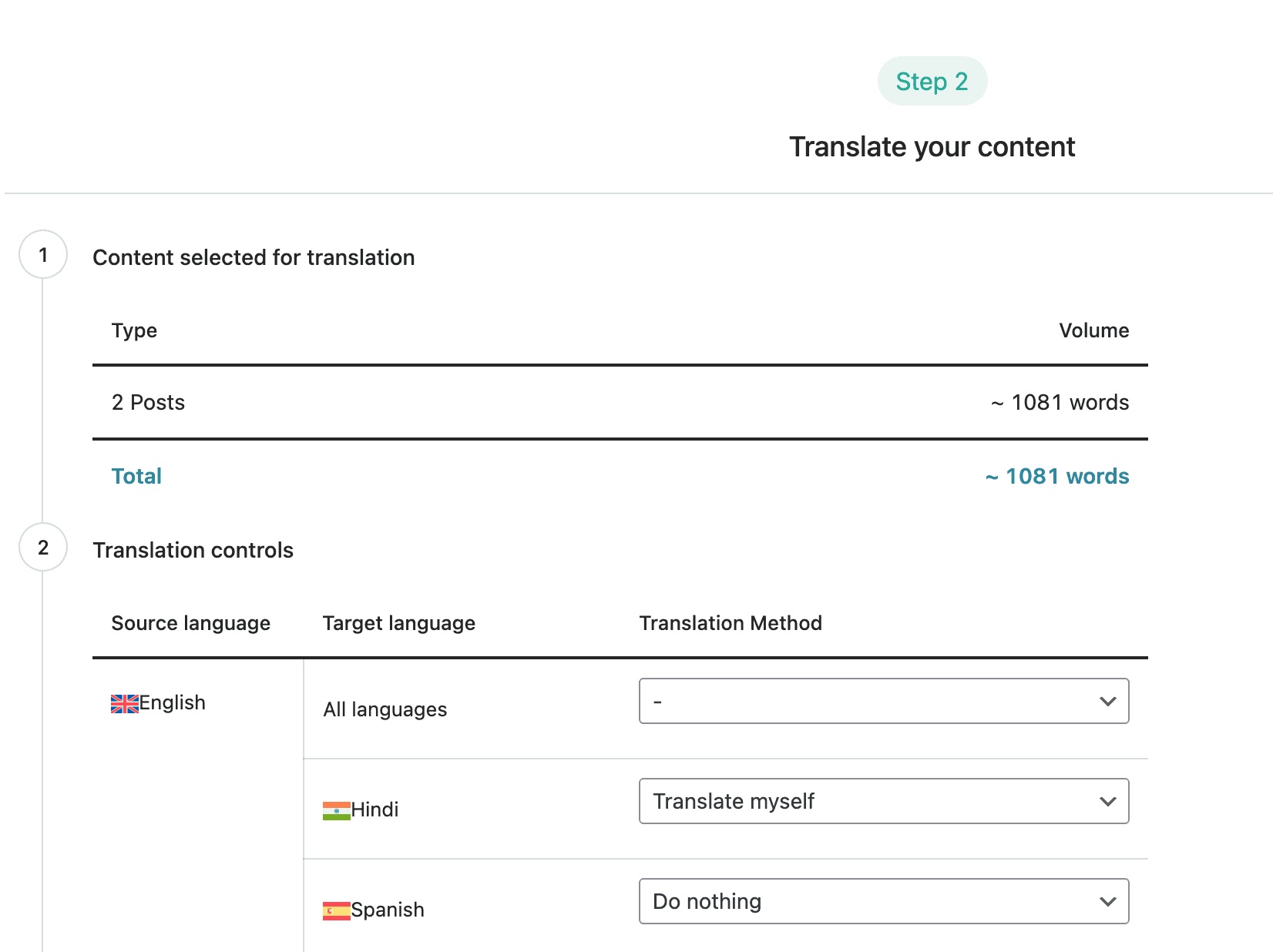This screenshot has width=1273, height=952.
Task: Click the Spain flag icon beside Spanish
Action: pyautogui.click(x=337, y=911)
